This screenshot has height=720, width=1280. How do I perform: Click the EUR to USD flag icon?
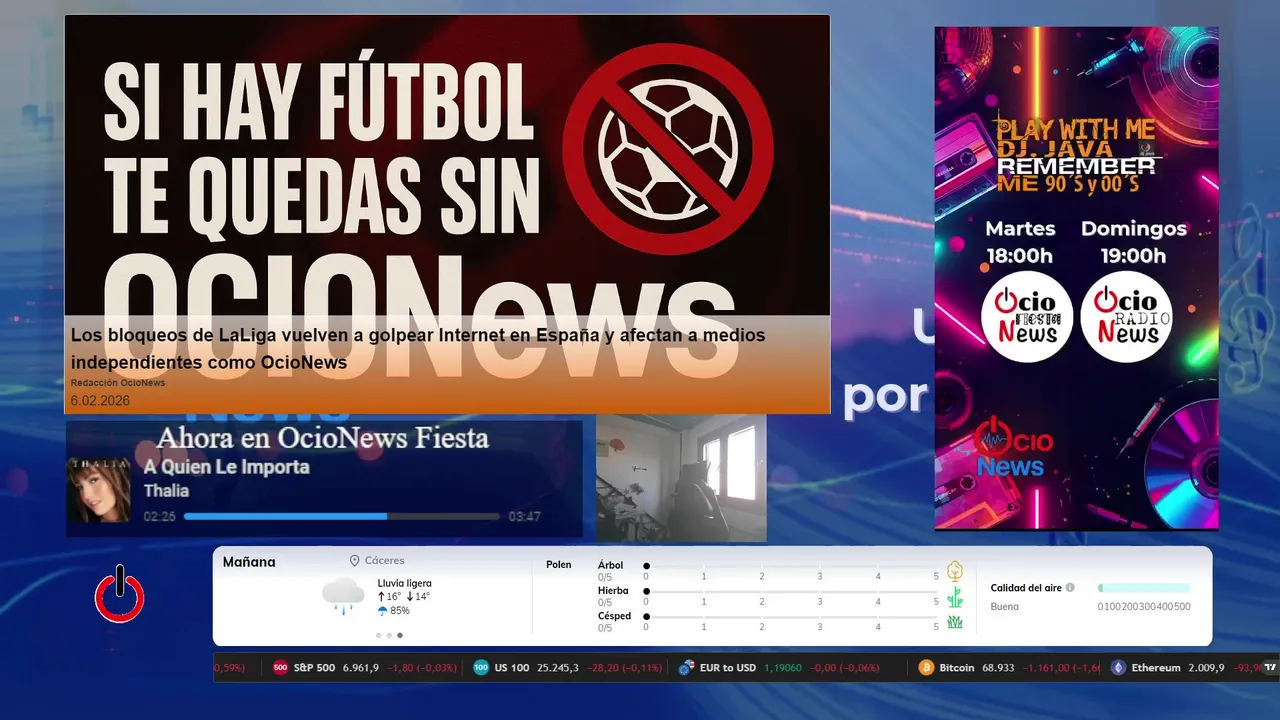(x=686, y=667)
